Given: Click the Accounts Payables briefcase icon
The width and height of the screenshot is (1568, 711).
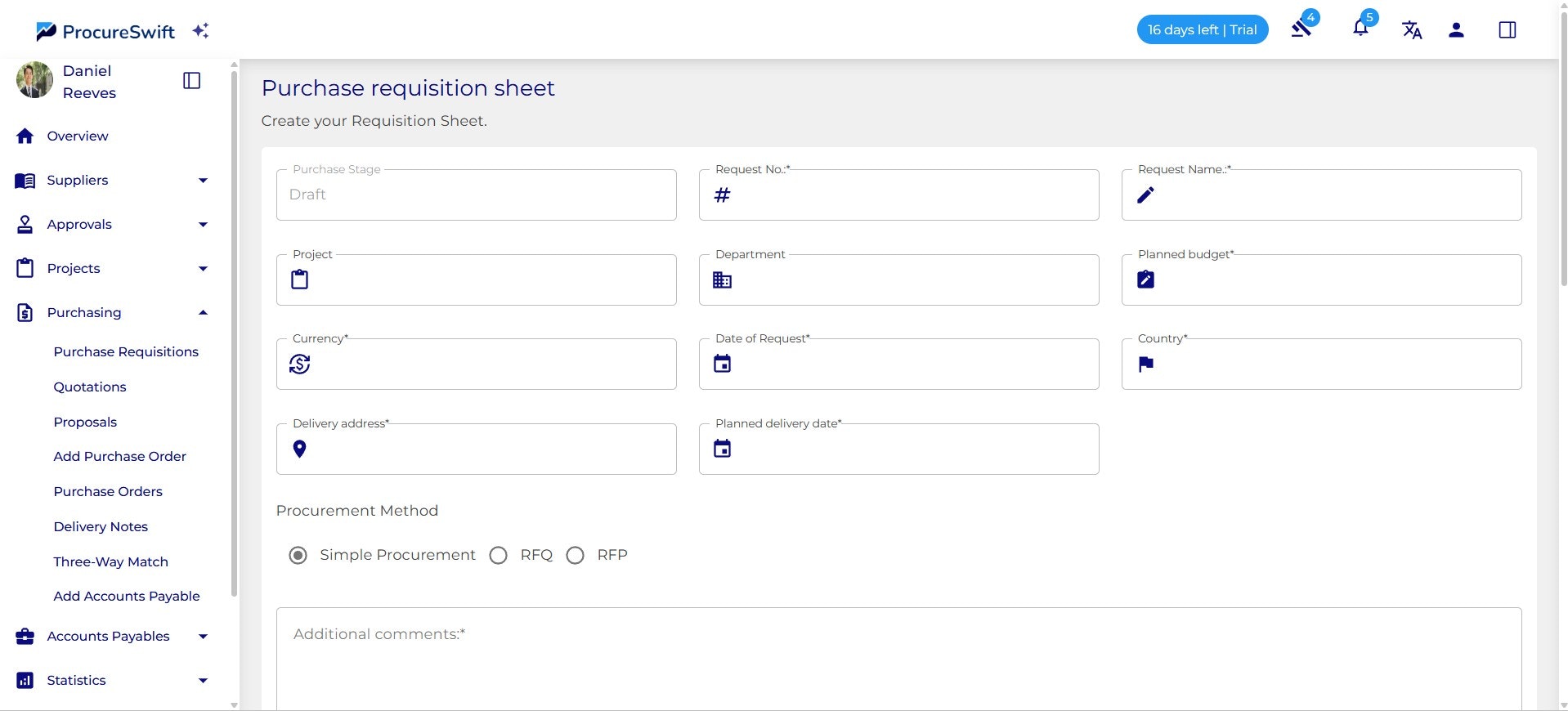Looking at the screenshot, I should click(x=25, y=636).
